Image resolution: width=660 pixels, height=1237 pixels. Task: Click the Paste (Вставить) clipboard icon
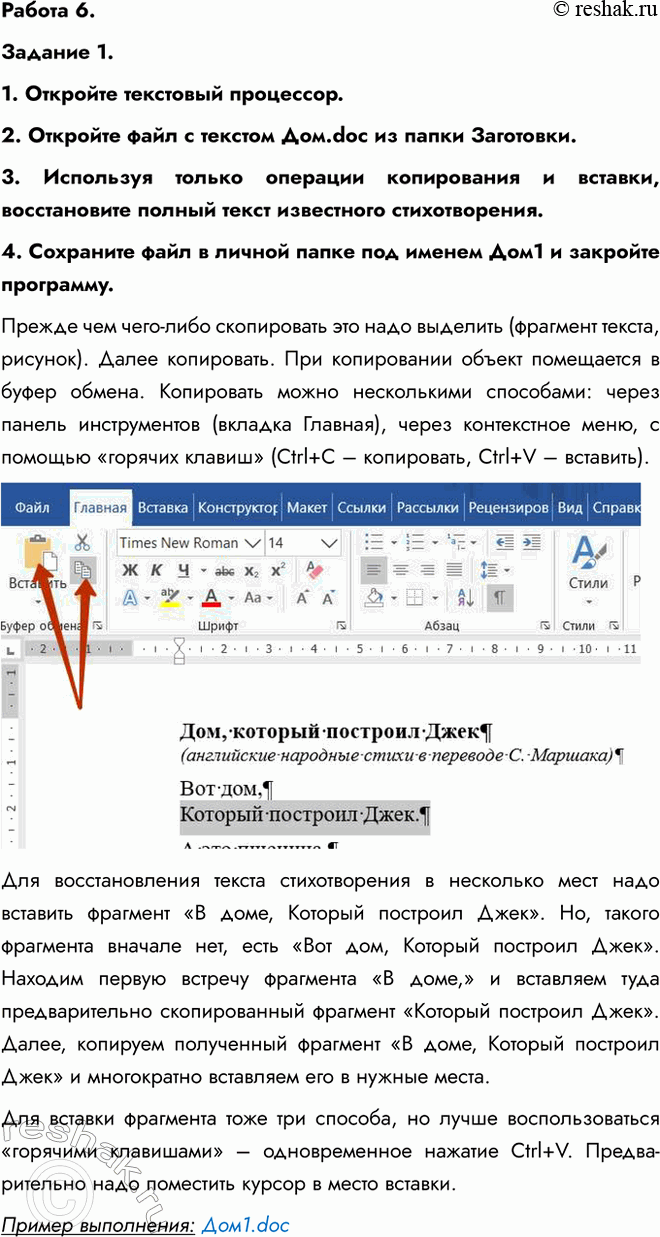(x=37, y=552)
